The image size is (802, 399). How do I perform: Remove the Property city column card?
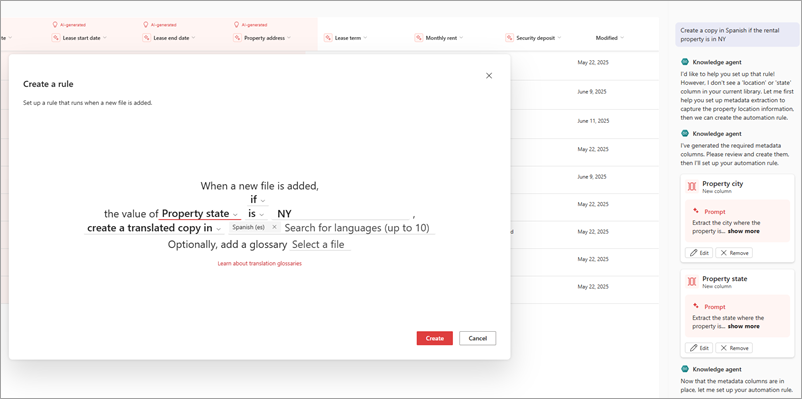pyautogui.click(x=734, y=253)
